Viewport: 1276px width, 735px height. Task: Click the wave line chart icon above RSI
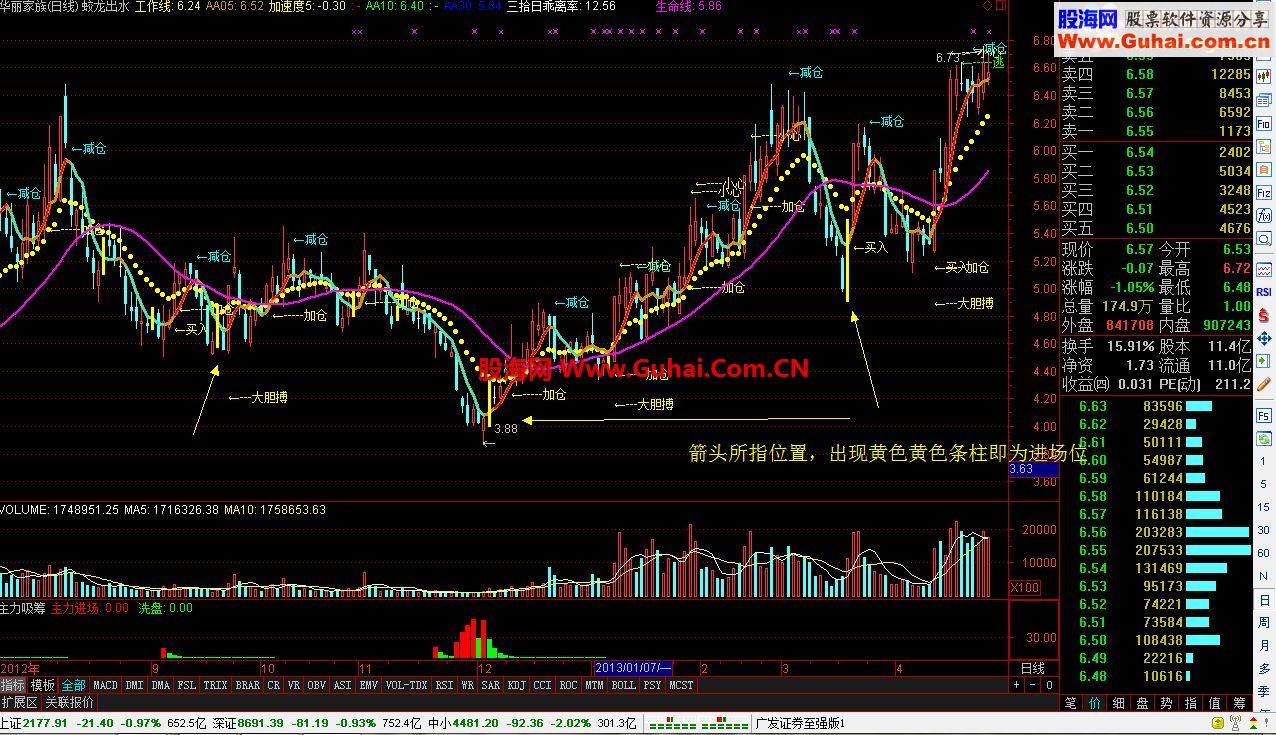tap(1264, 269)
